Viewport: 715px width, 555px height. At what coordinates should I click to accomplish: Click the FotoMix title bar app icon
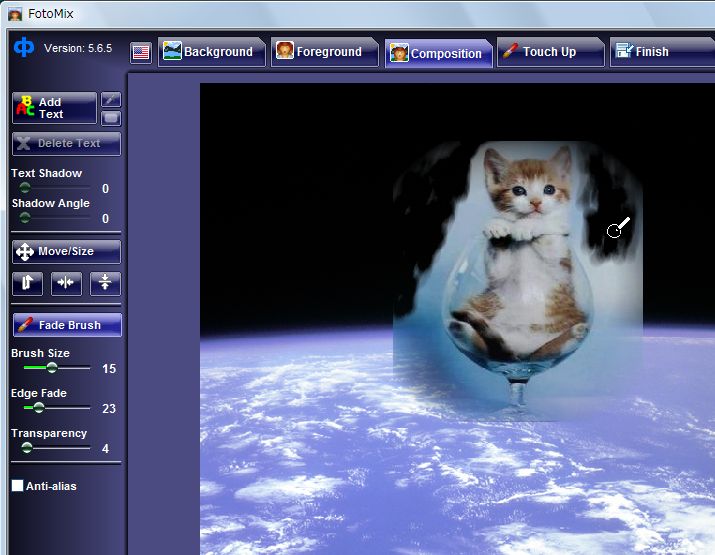coord(15,14)
